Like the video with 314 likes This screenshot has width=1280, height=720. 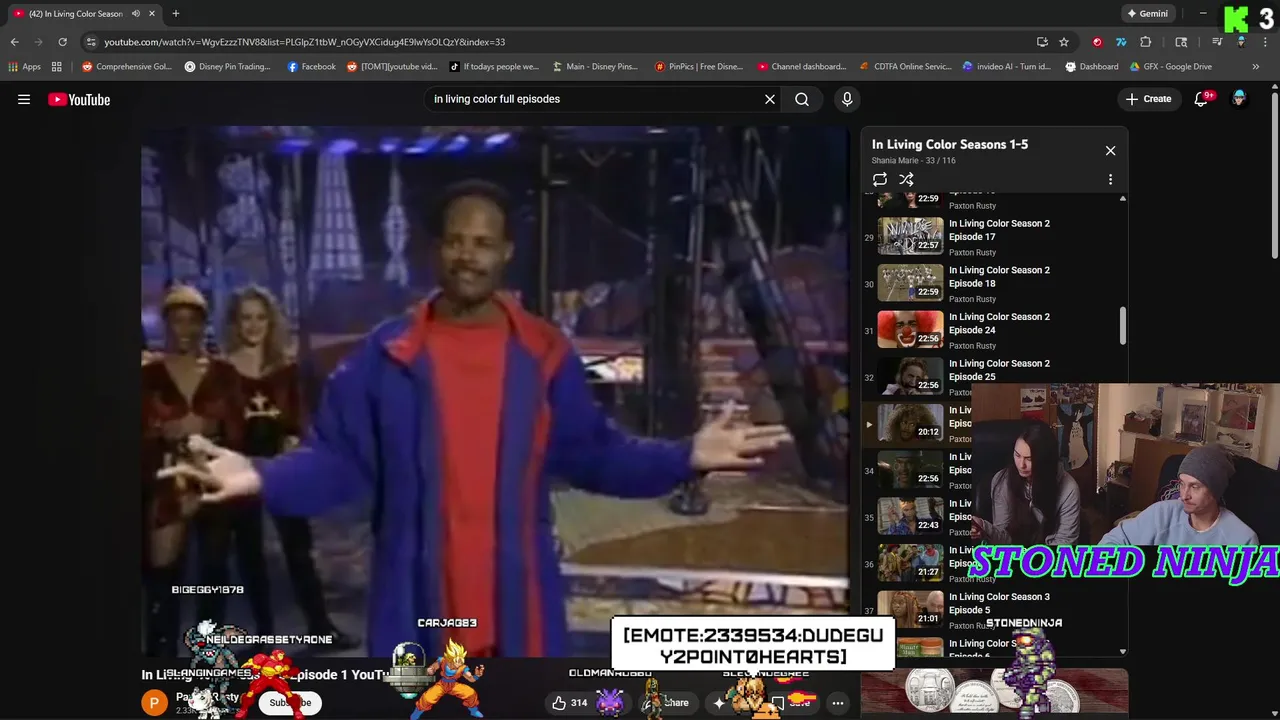tap(568, 703)
